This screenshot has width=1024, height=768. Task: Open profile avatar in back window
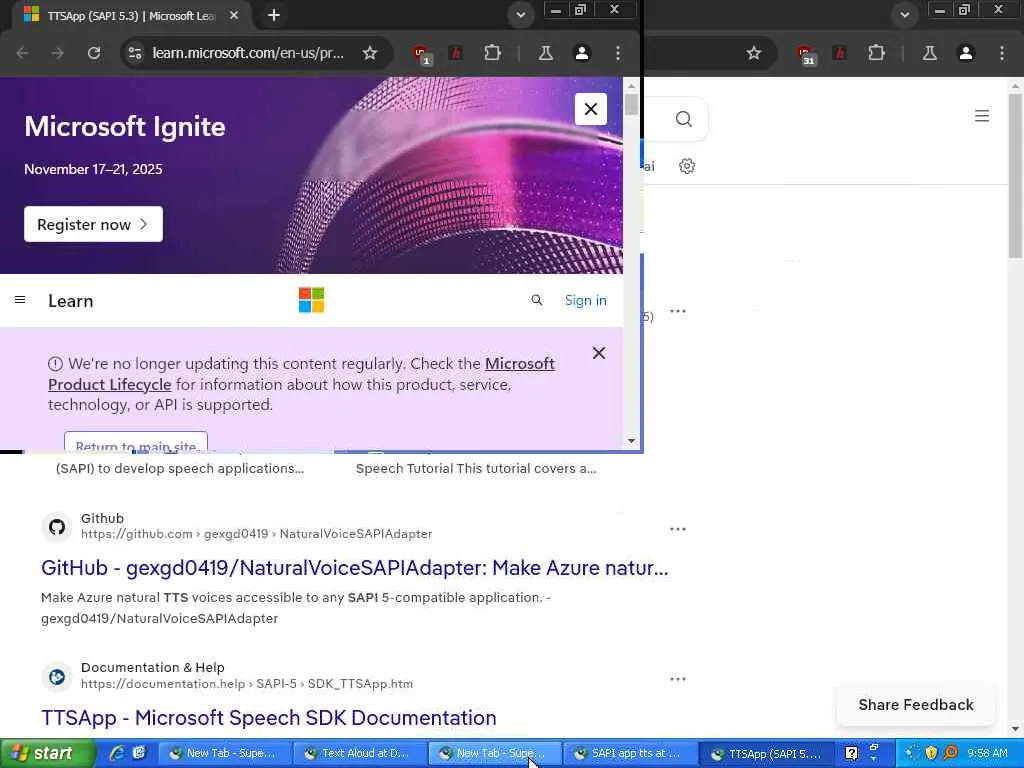click(x=966, y=53)
